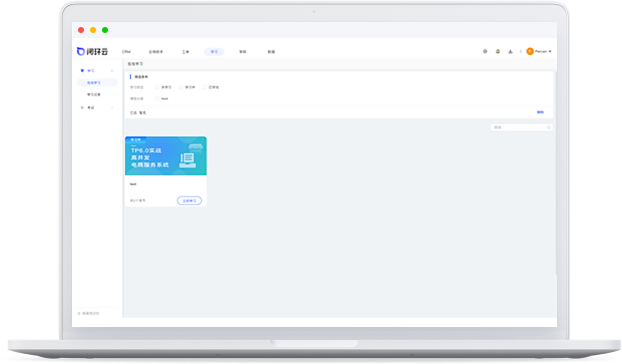The image size is (622, 364).
Task: Click the red close window button
Action: 81,30
